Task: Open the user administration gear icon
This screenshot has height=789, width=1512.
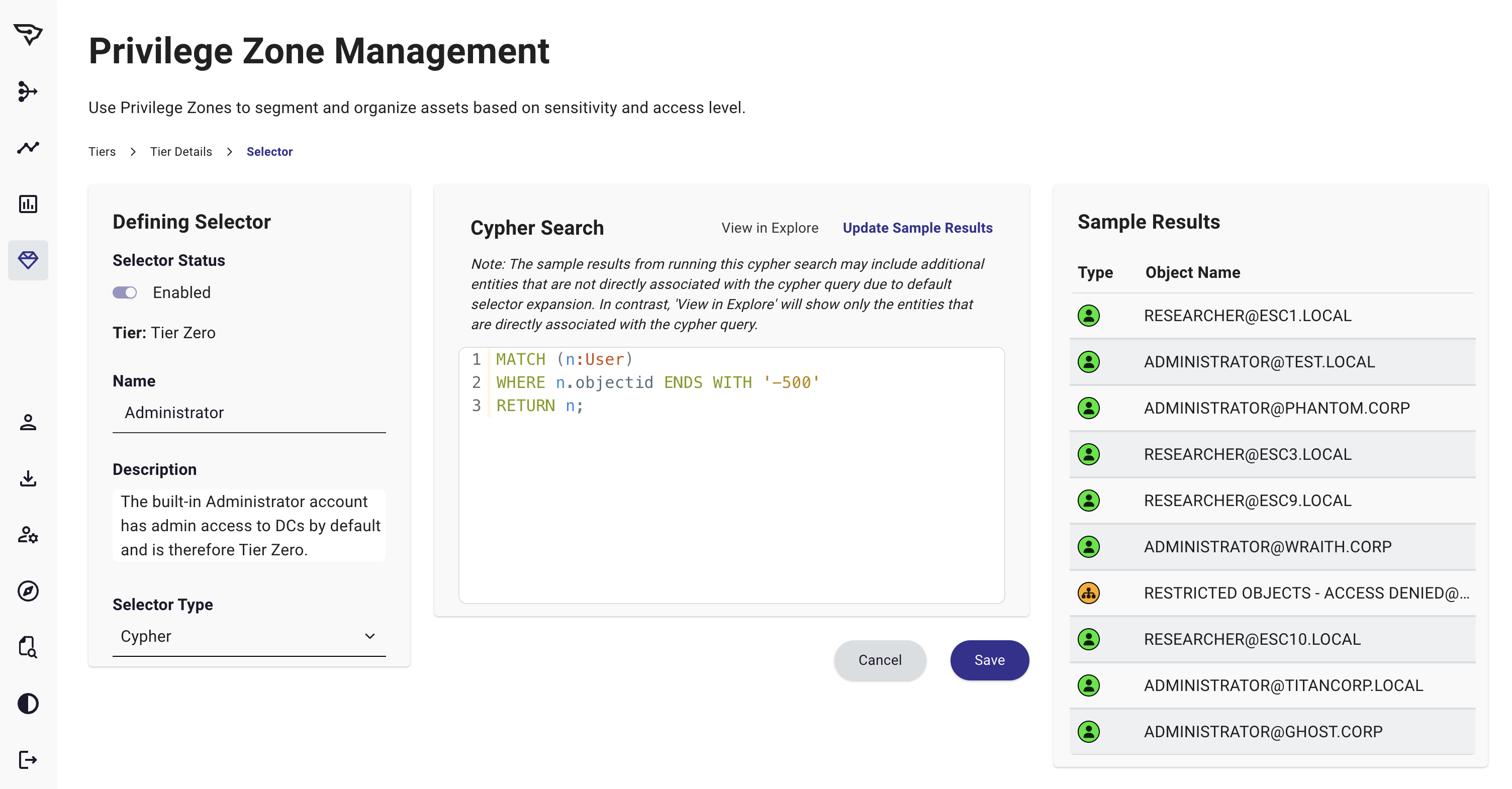Action: point(28,536)
